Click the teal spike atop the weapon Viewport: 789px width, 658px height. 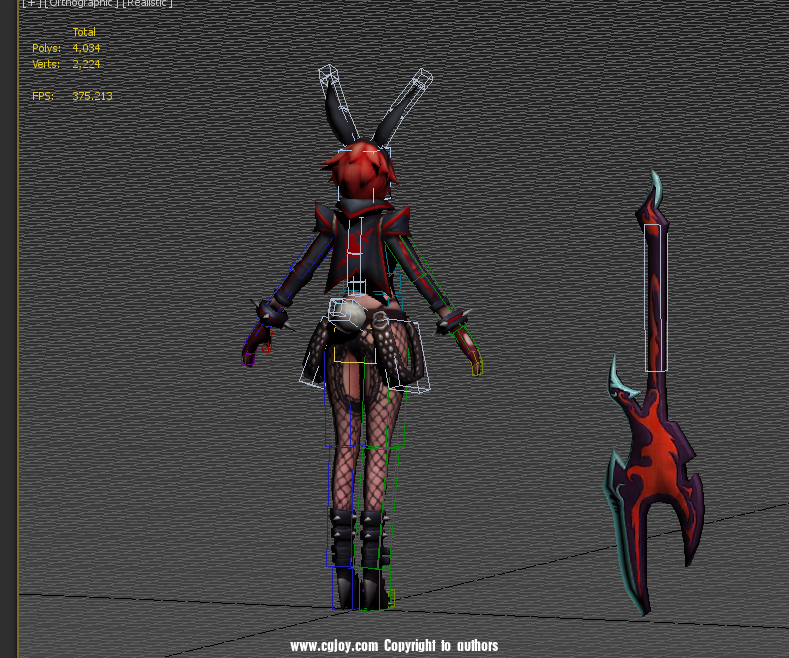(656, 185)
